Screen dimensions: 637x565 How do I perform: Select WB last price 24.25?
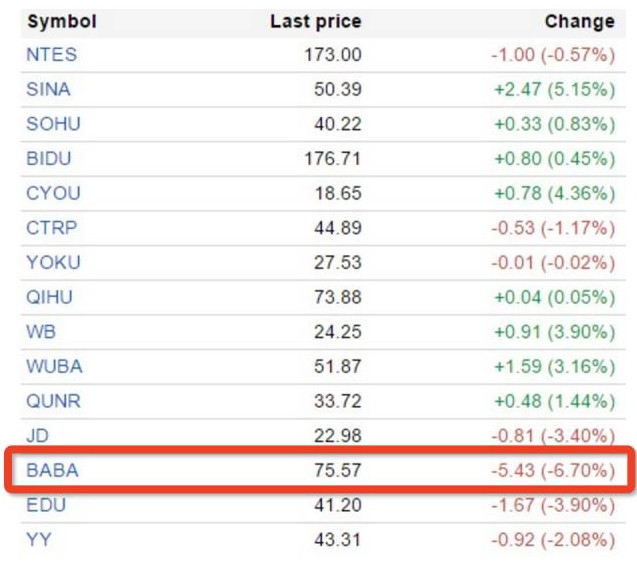[338, 332]
